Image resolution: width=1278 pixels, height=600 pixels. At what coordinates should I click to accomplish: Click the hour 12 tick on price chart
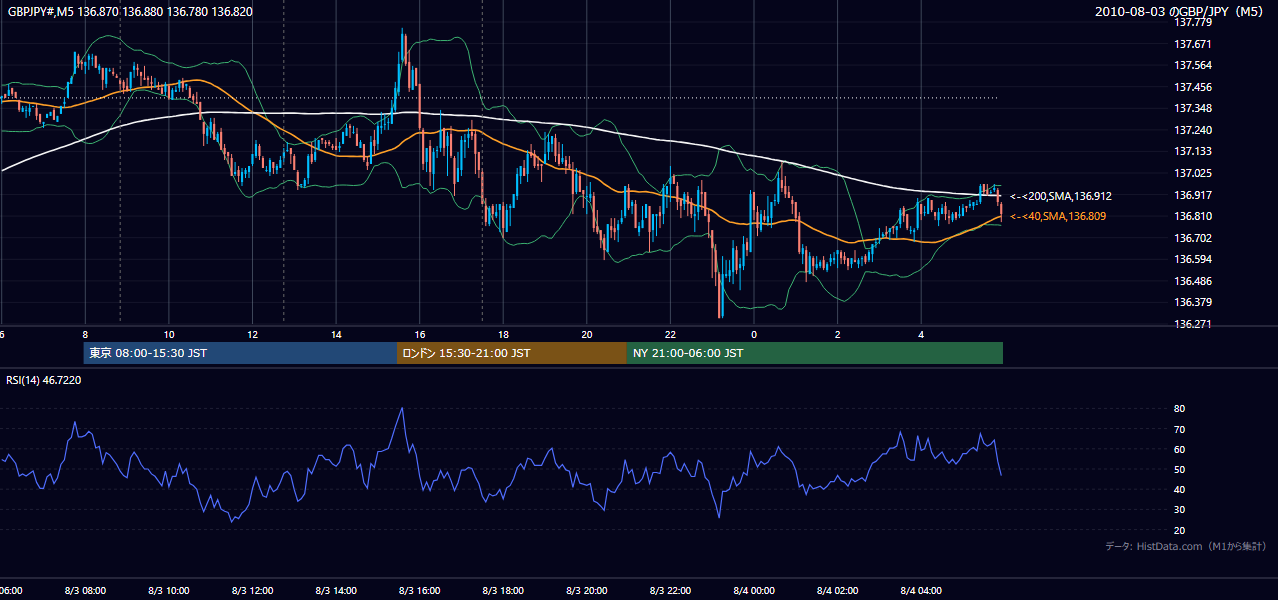click(x=252, y=334)
